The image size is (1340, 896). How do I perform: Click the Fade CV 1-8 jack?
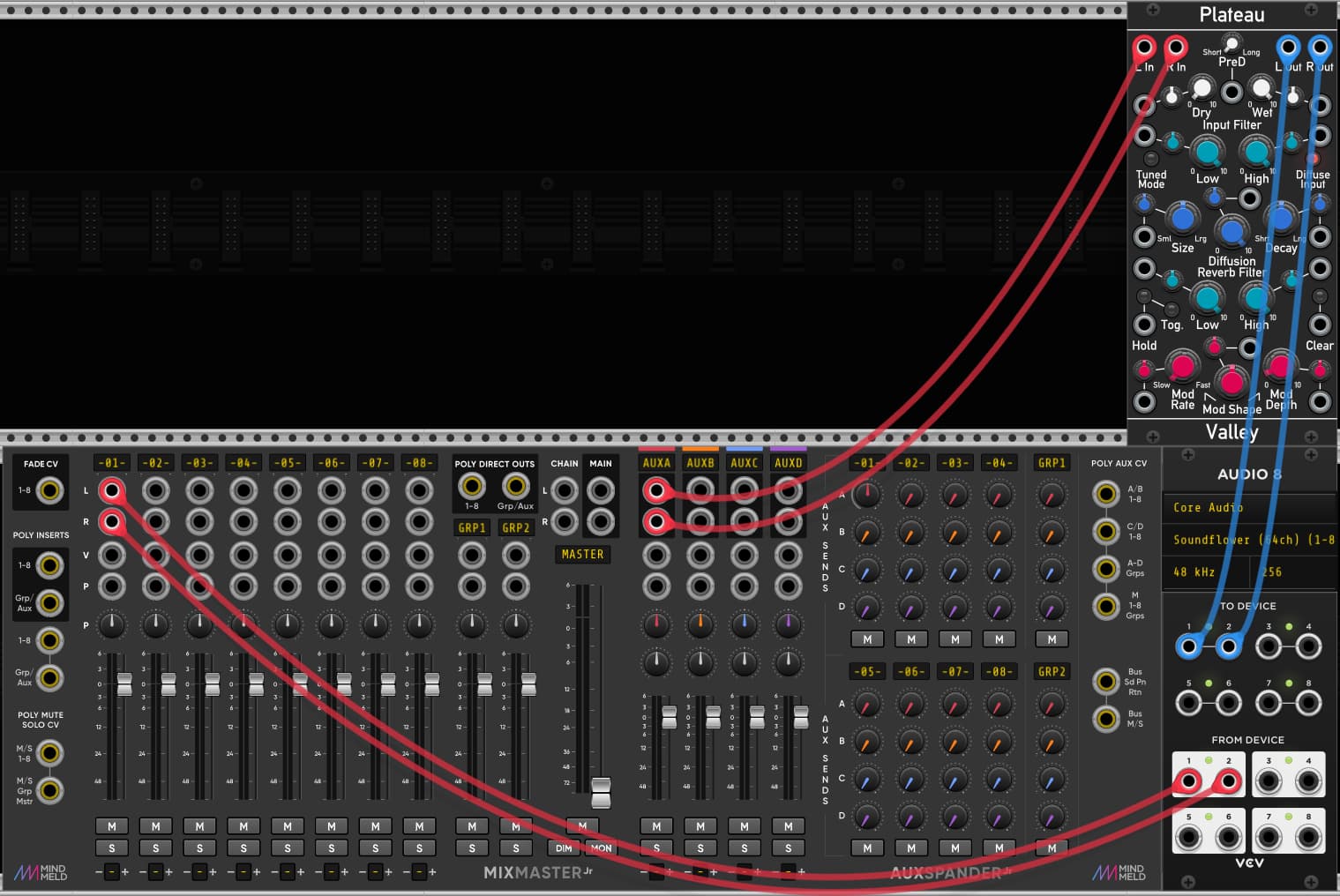click(50, 490)
